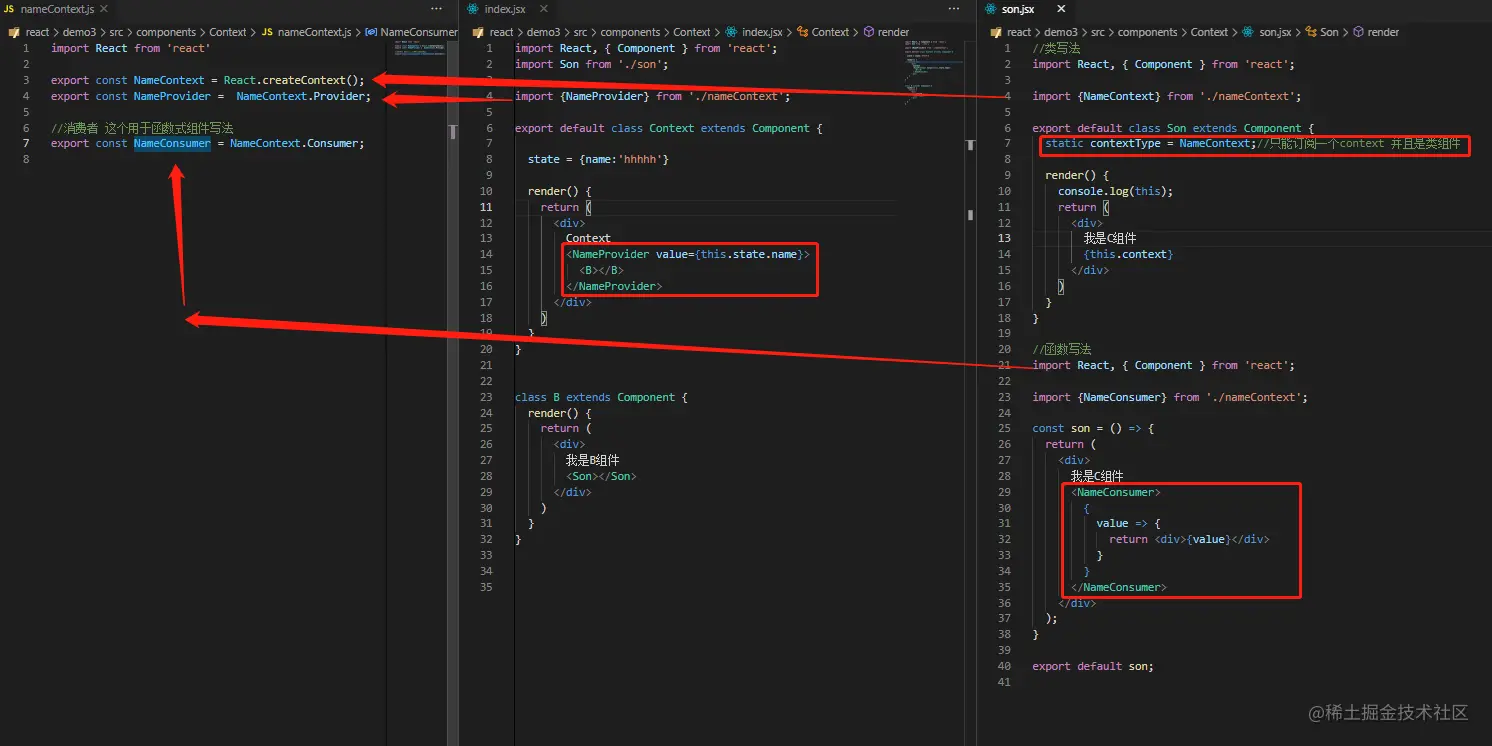The width and height of the screenshot is (1492, 746).
Task: Click 'NameContext.Provider' in nameContext.js code
Action: [x=303, y=96]
